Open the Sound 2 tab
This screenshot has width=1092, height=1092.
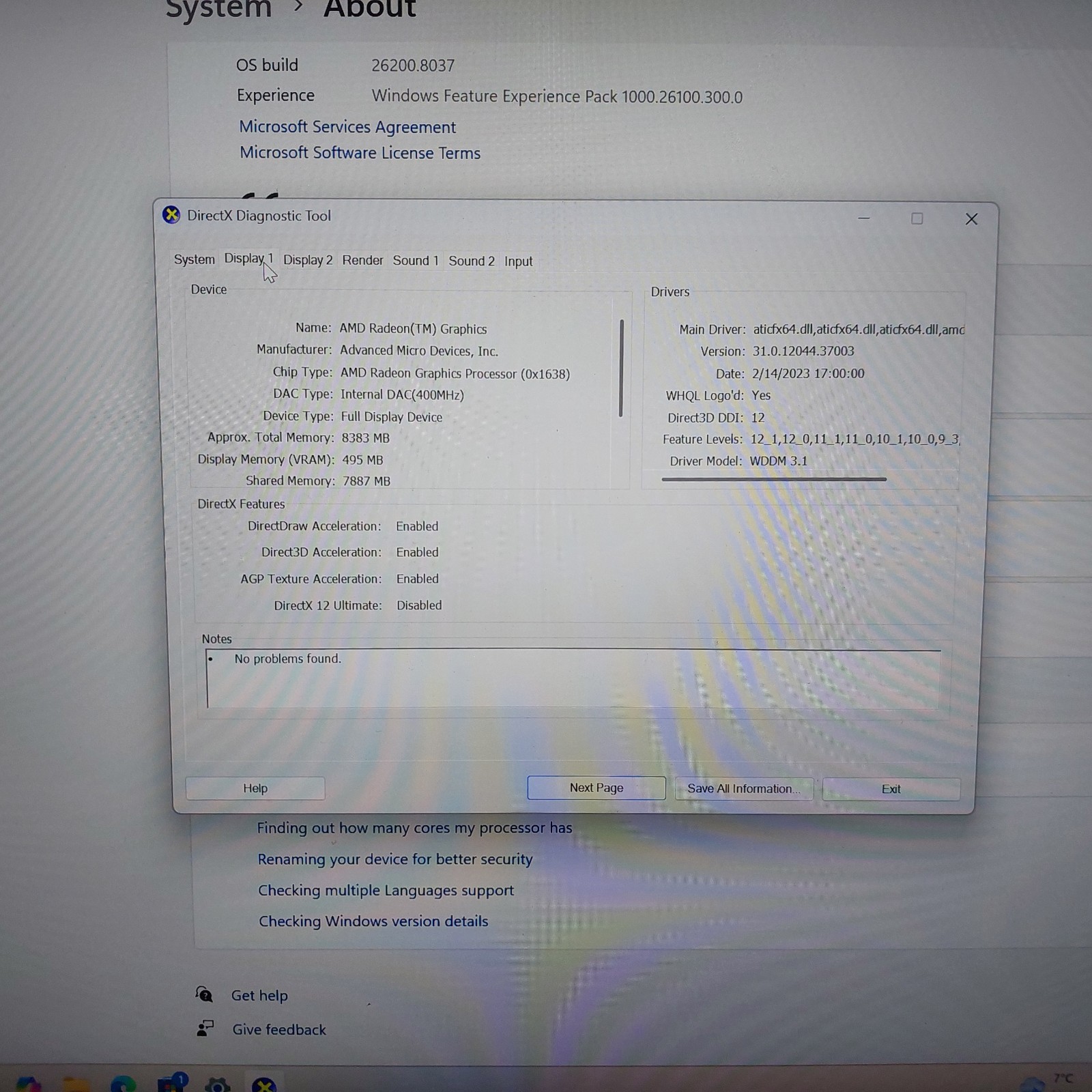[x=471, y=261]
